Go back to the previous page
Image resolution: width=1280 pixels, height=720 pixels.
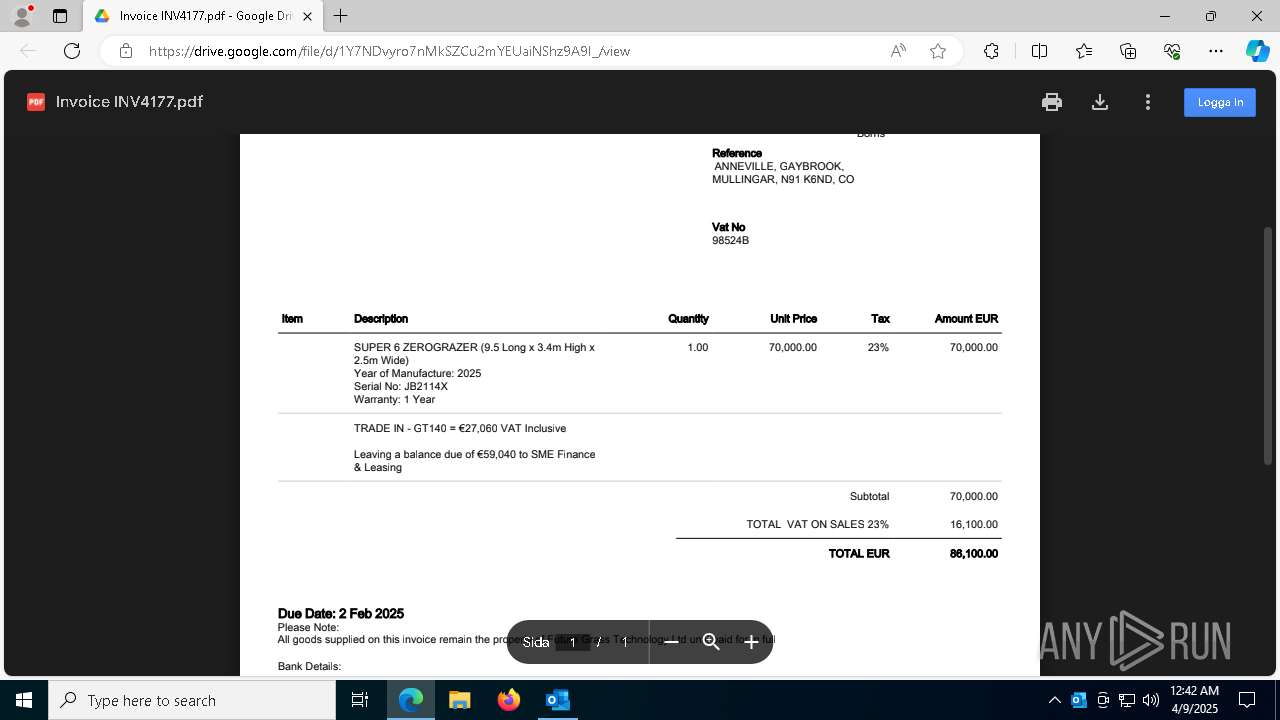[x=28, y=51]
